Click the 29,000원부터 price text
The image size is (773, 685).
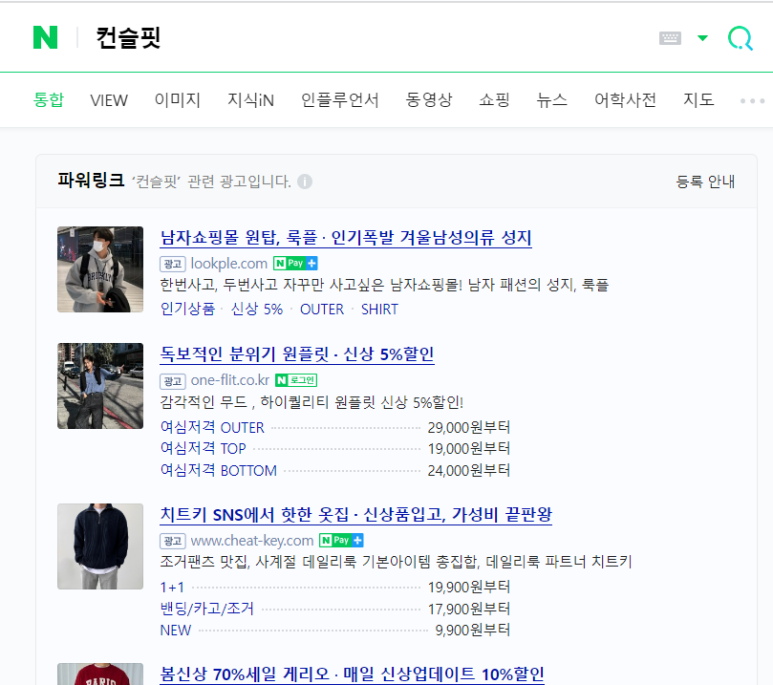click(x=469, y=427)
